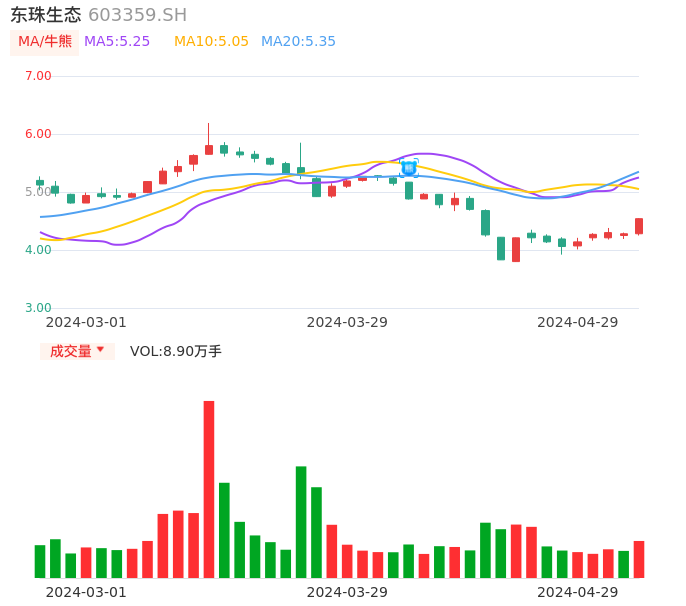The image size is (686, 606).
Task: Click the stock code 603359.SH
Action: click(x=137, y=15)
